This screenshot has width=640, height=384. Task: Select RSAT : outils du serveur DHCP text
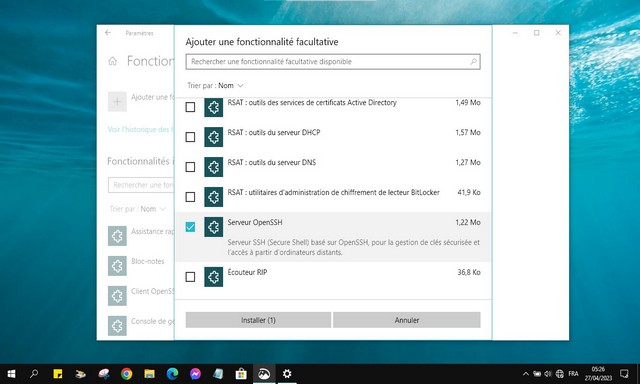(x=274, y=132)
